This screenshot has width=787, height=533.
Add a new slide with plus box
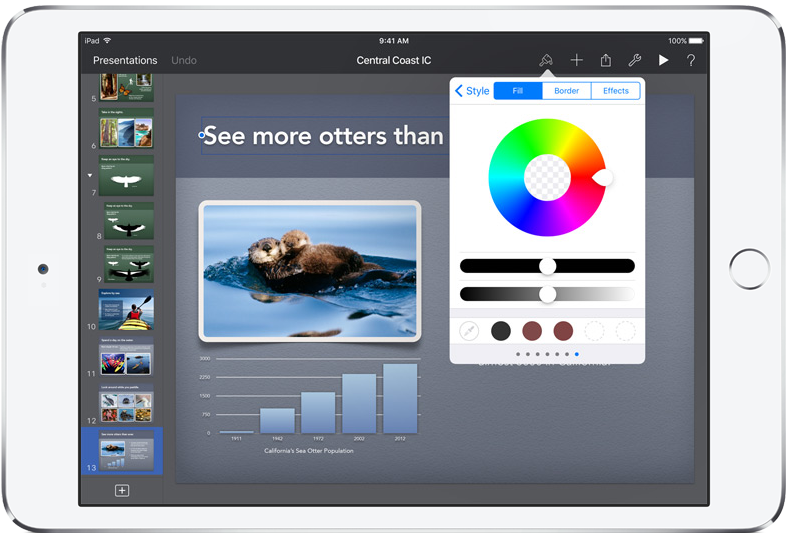point(122,490)
